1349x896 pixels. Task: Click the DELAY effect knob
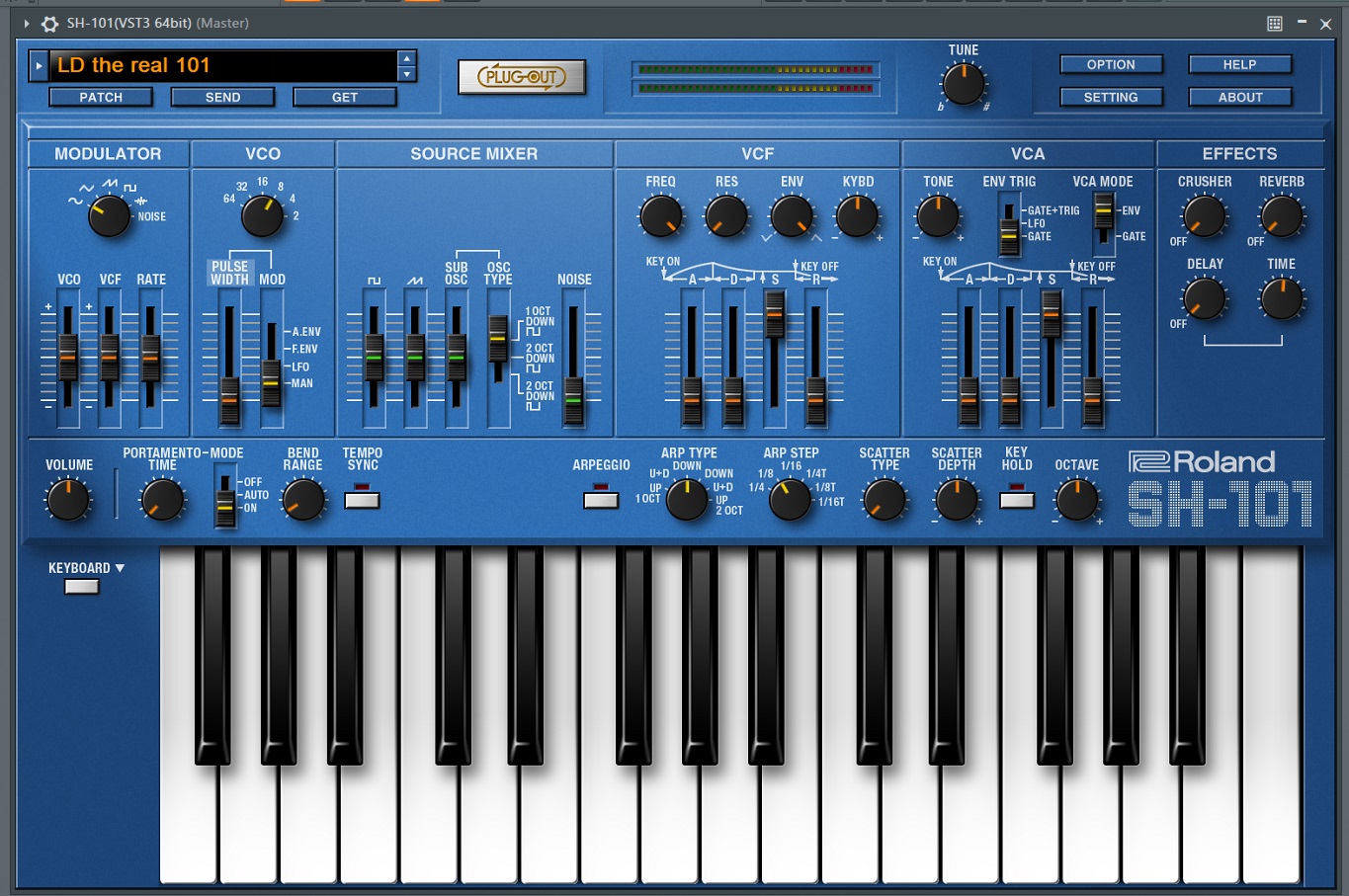pyautogui.click(x=1205, y=298)
